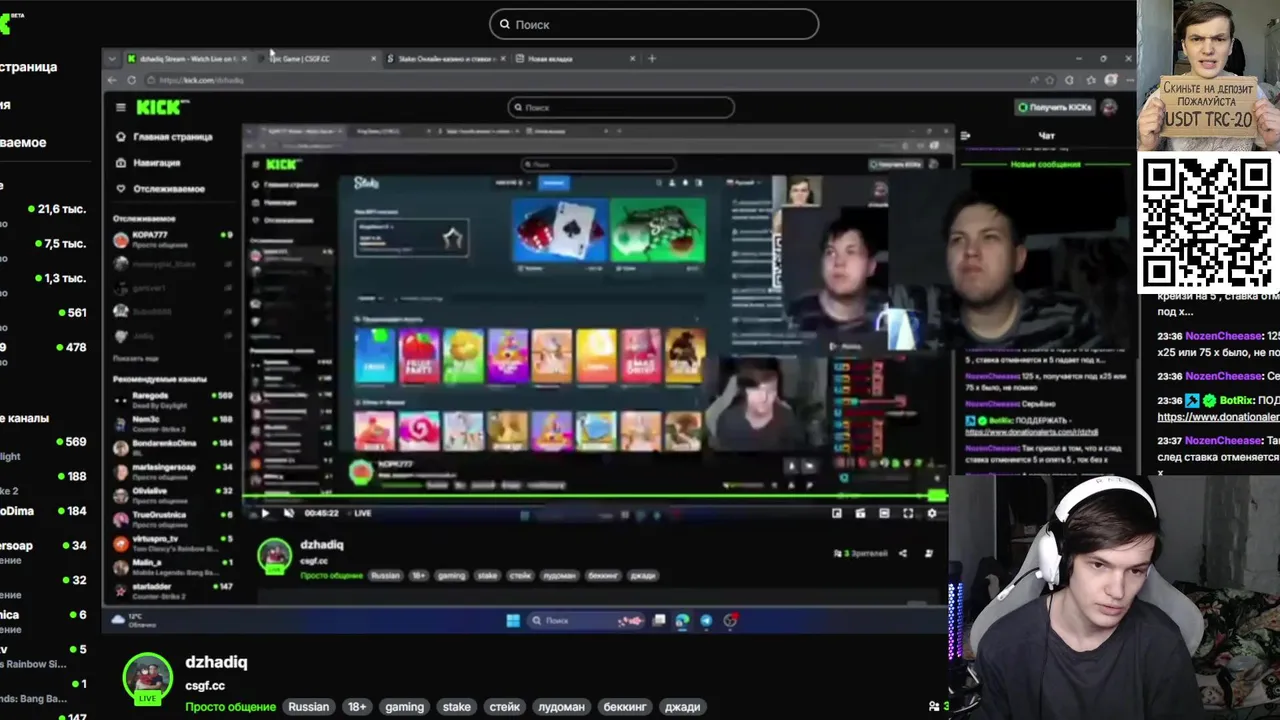1280x720 pixels.
Task: Collapse the chat panel with the arrow icon
Action: click(x=965, y=136)
